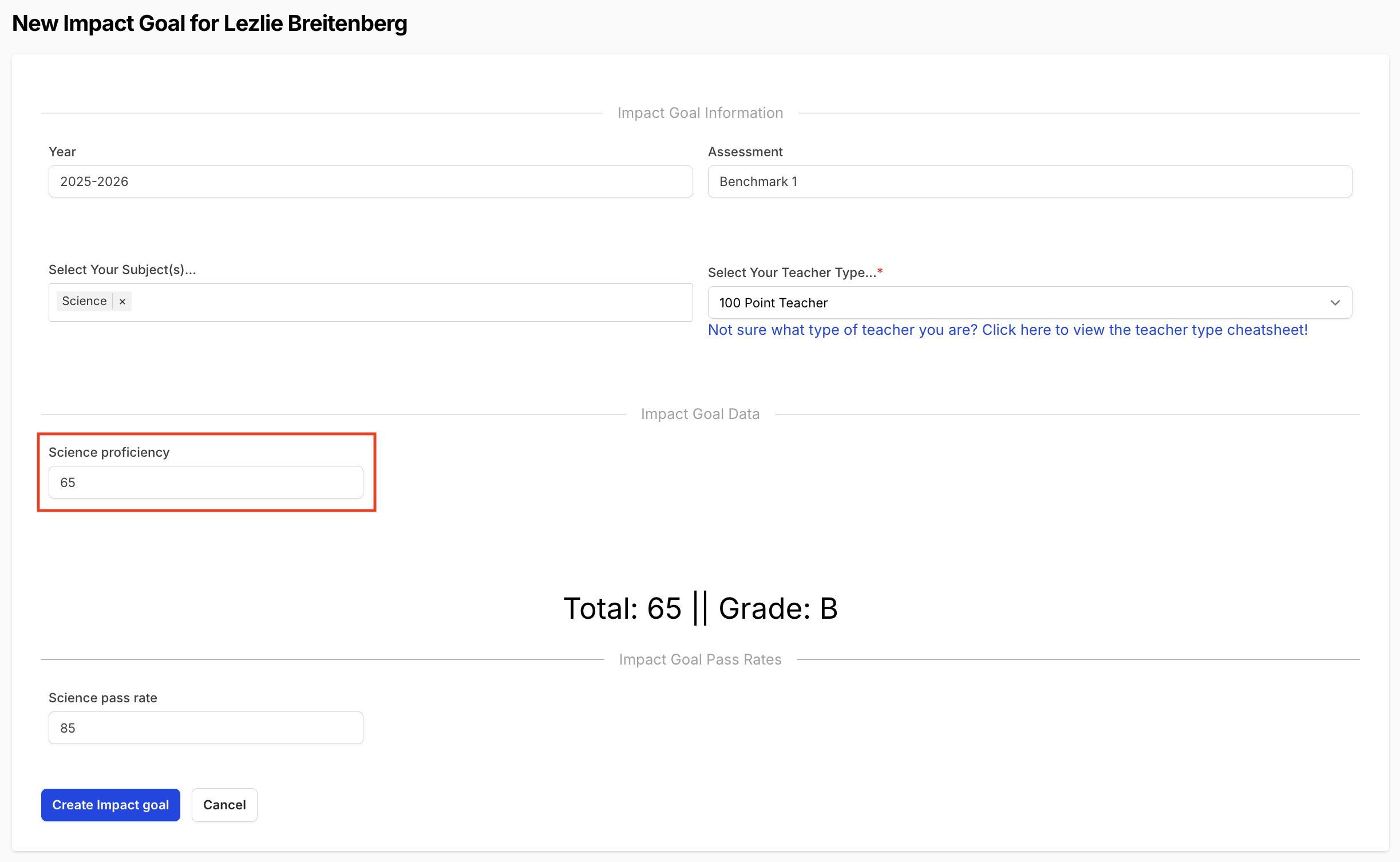Open the subjects multi-select box
The image size is (1400, 862).
412,302
